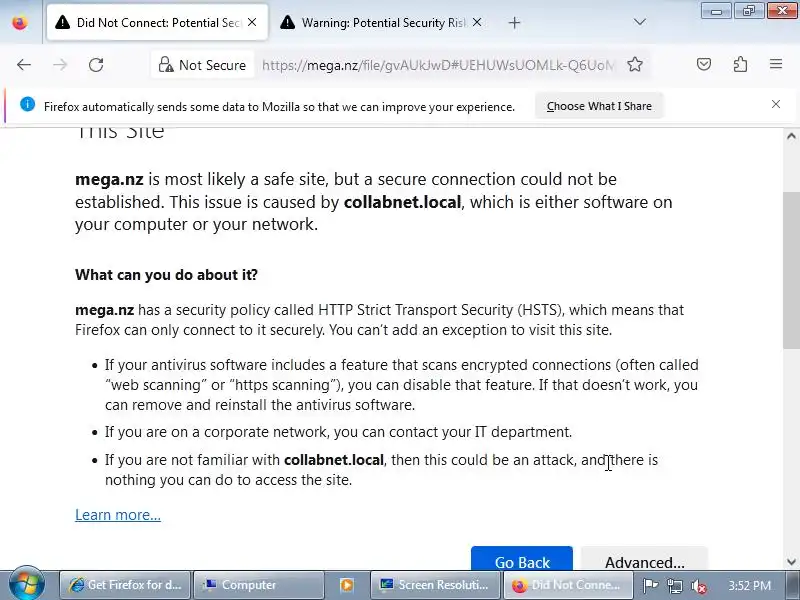Expand the list all tabs chevron
The image size is (800, 600).
pyautogui.click(x=640, y=22)
